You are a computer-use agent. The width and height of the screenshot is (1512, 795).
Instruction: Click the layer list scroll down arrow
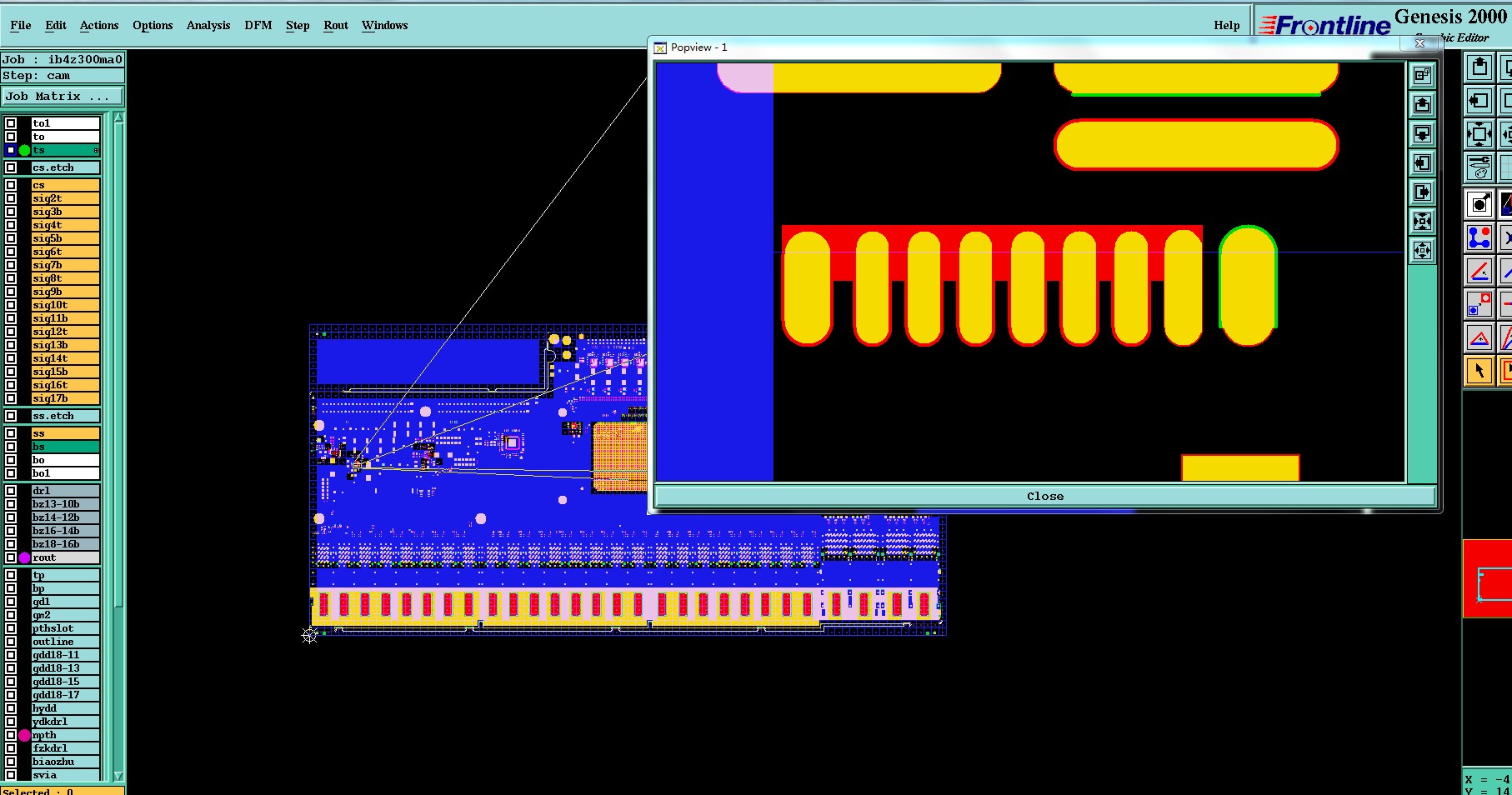click(x=118, y=776)
